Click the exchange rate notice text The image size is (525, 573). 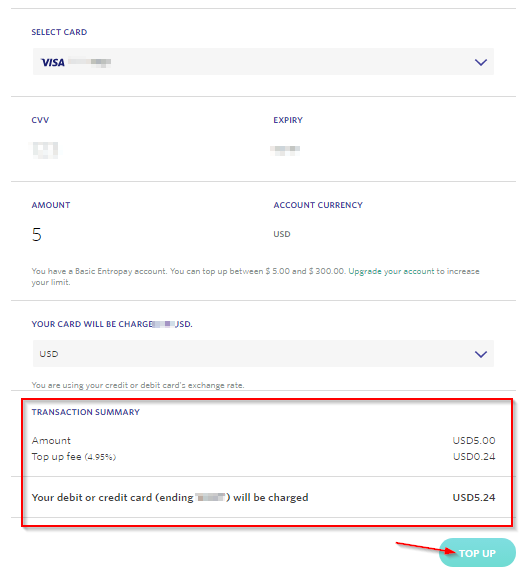138,385
